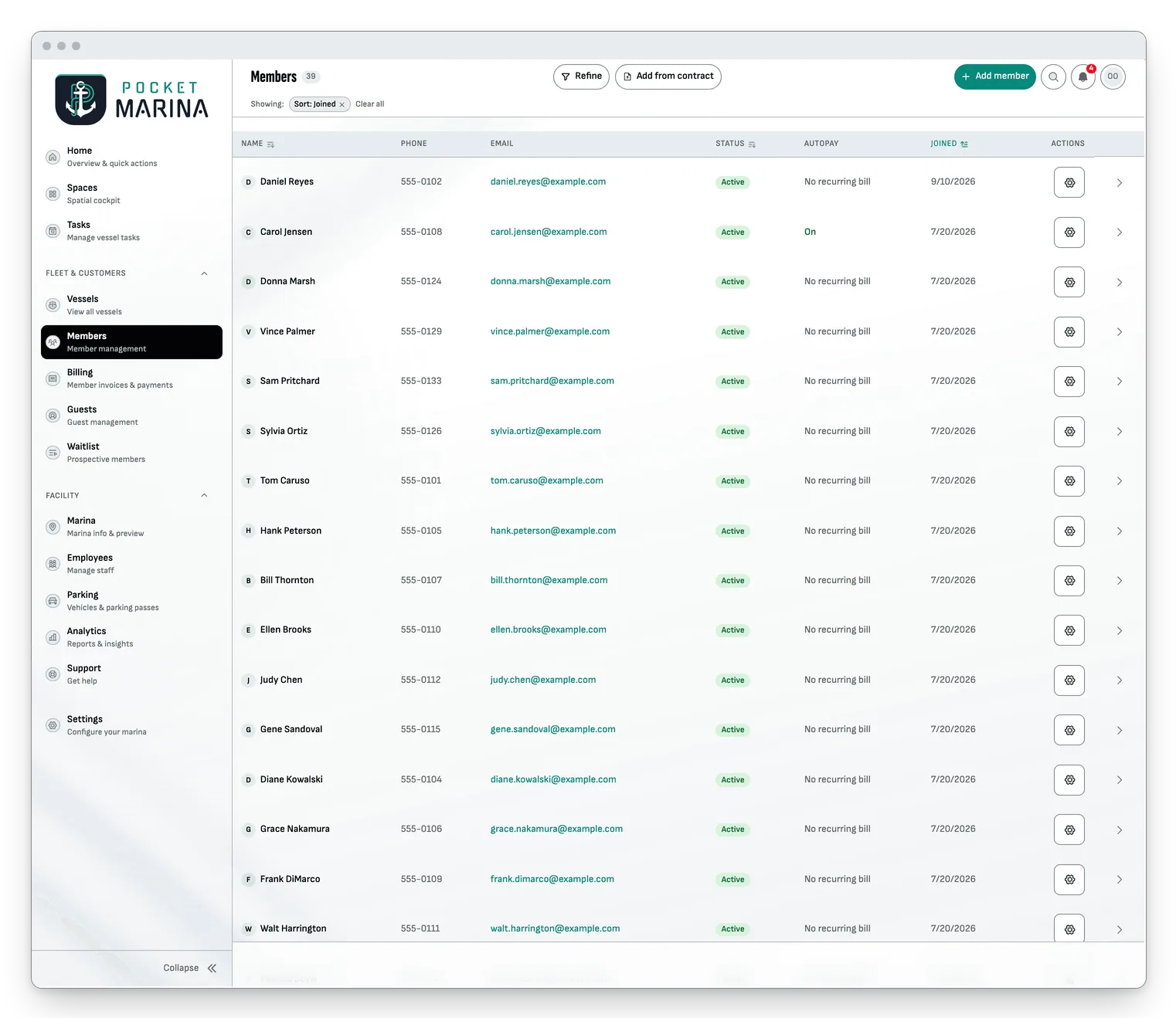Click the Pocket Marina anchor logo
Viewport: 1176px width, 1018px height.
(x=80, y=100)
